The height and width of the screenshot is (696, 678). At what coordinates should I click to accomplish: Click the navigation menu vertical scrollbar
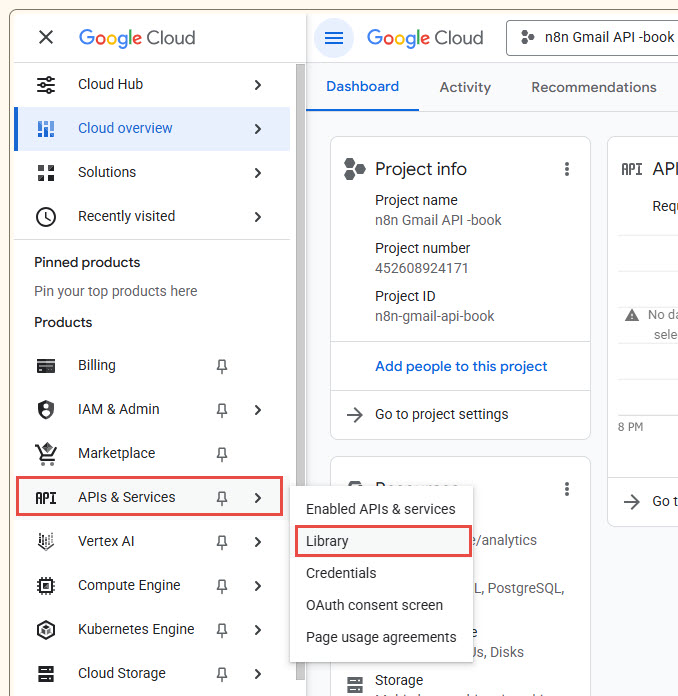300,300
